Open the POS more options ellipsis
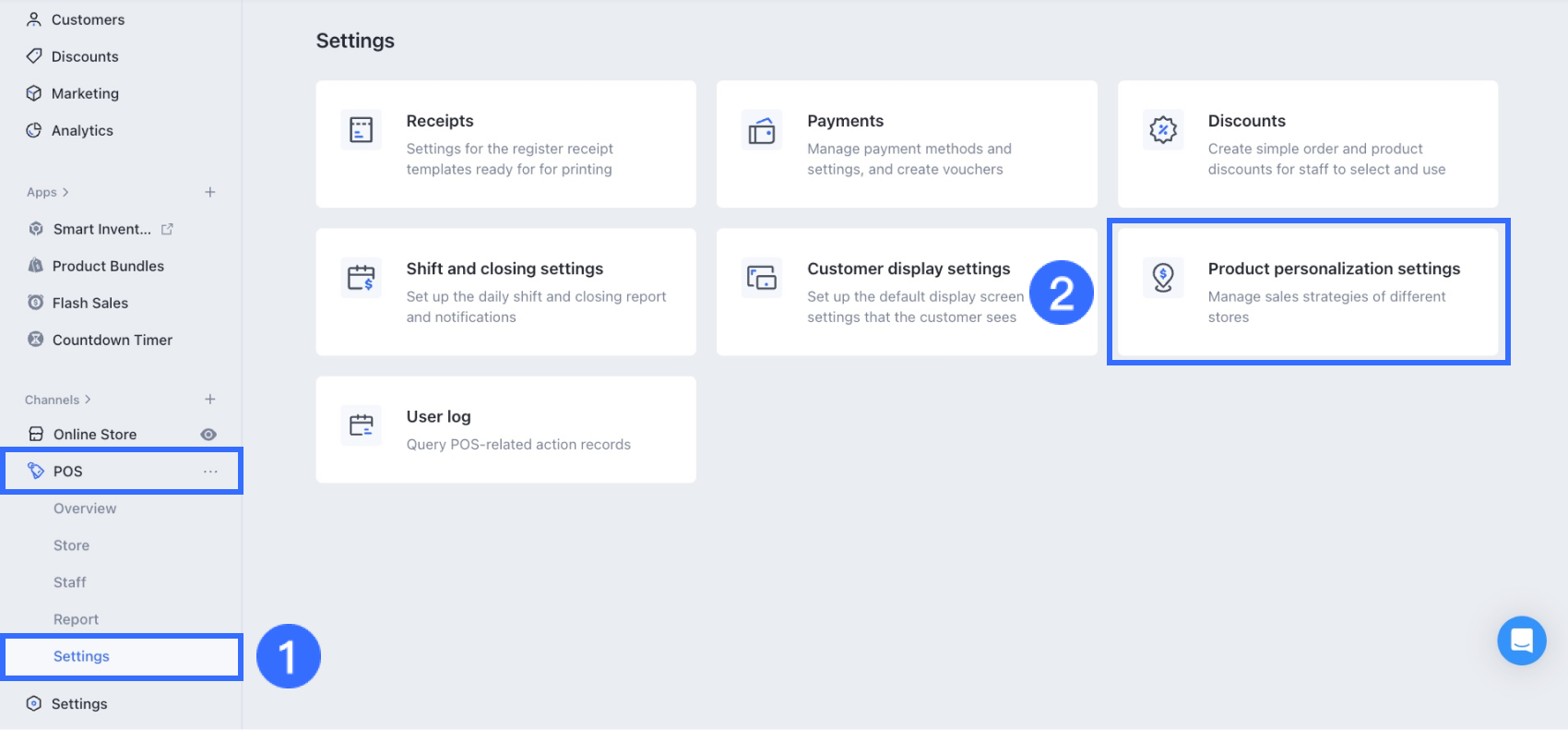The width and height of the screenshot is (1568, 730). pyautogui.click(x=210, y=472)
